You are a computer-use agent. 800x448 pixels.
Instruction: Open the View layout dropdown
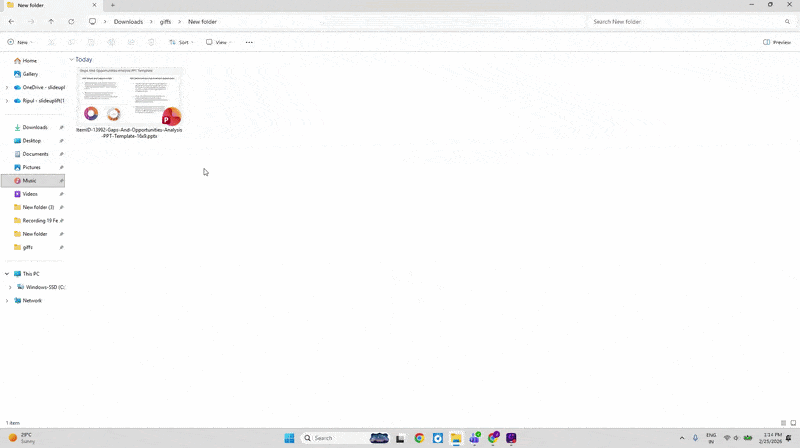point(218,42)
